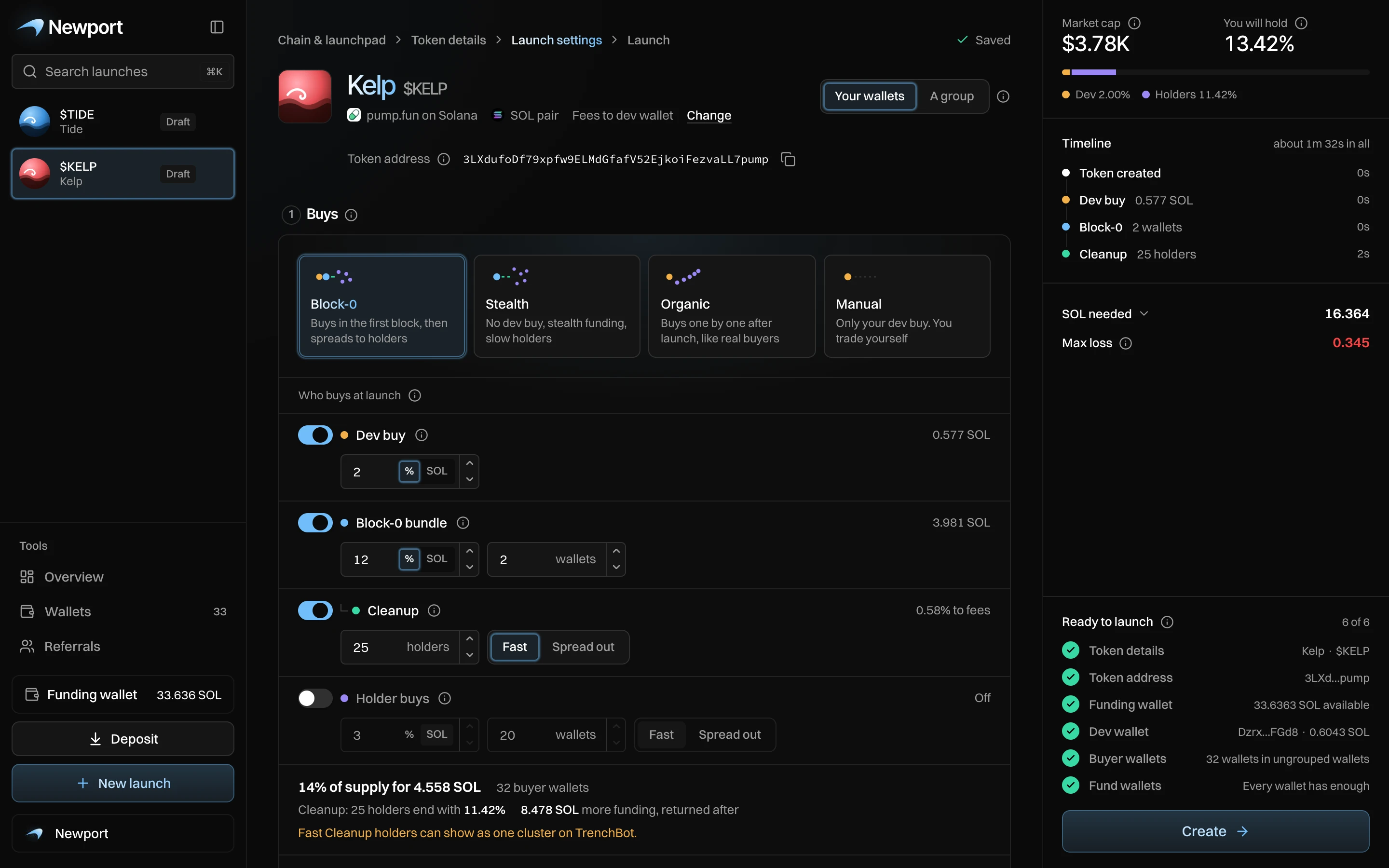Turn off the Block-0 bundle switch
The height and width of the screenshot is (868, 1389).
click(x=315, y=523)
